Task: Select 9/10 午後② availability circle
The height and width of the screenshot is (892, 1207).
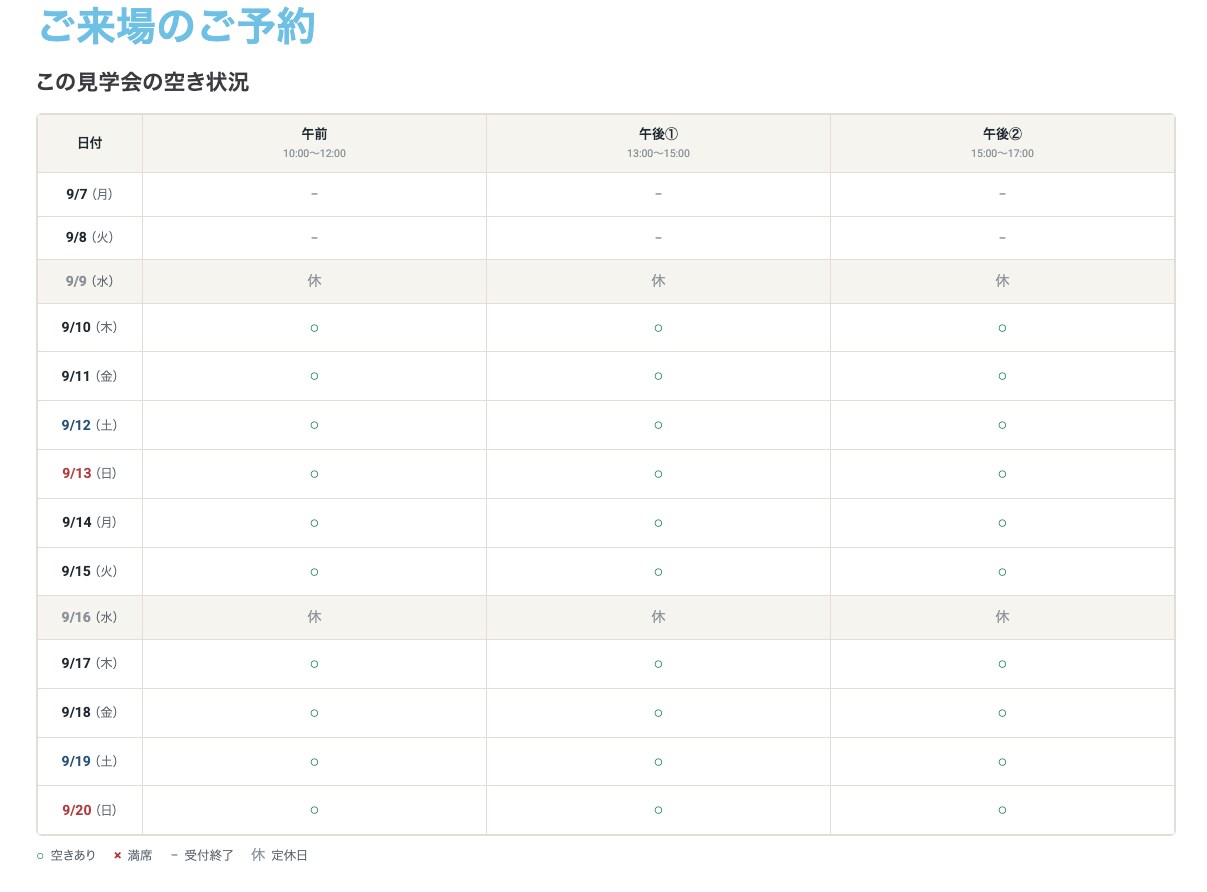Action: (1002, 328)
